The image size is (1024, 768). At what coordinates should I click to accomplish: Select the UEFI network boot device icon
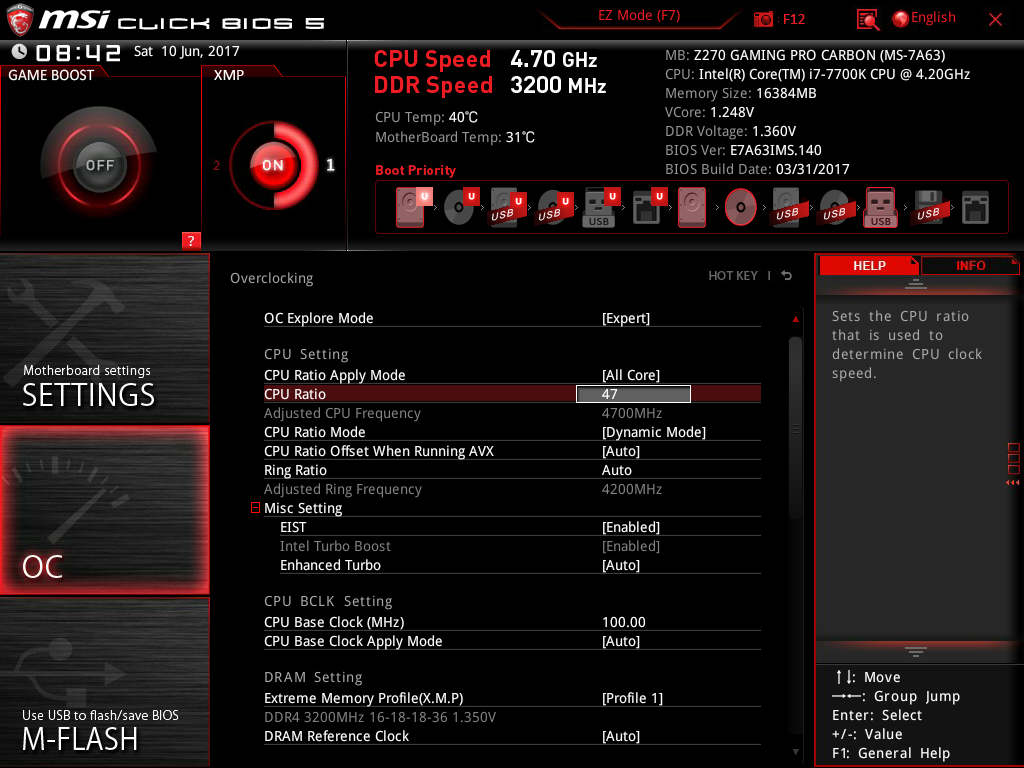click(x=650, y=207)
